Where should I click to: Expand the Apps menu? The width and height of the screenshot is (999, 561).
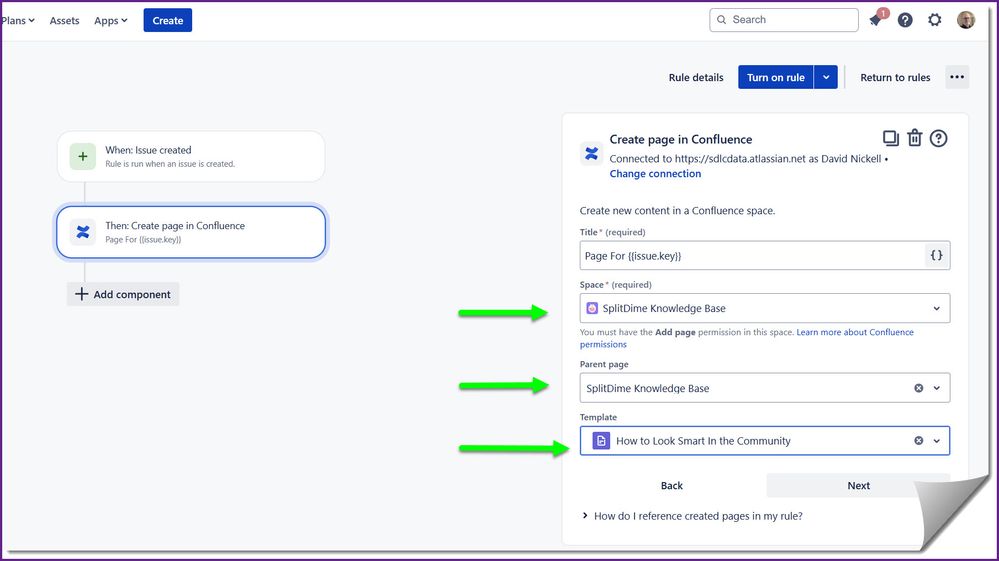pos(111,20)
